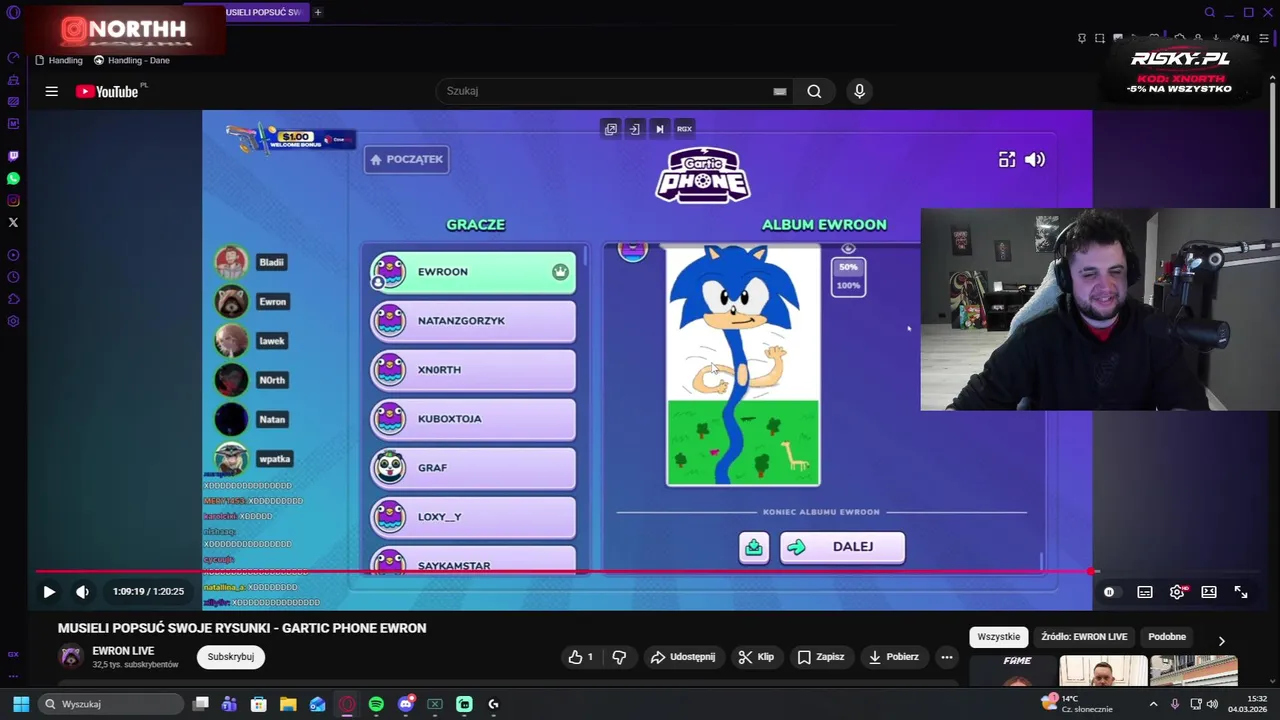Open X (Twitter) in the Opera sidebar

point(13,222)
